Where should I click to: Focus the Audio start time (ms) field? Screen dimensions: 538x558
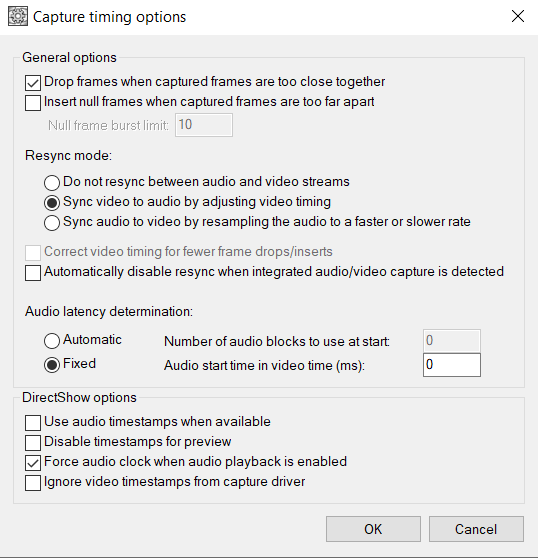pyautogui.click(x=452, y=365)
